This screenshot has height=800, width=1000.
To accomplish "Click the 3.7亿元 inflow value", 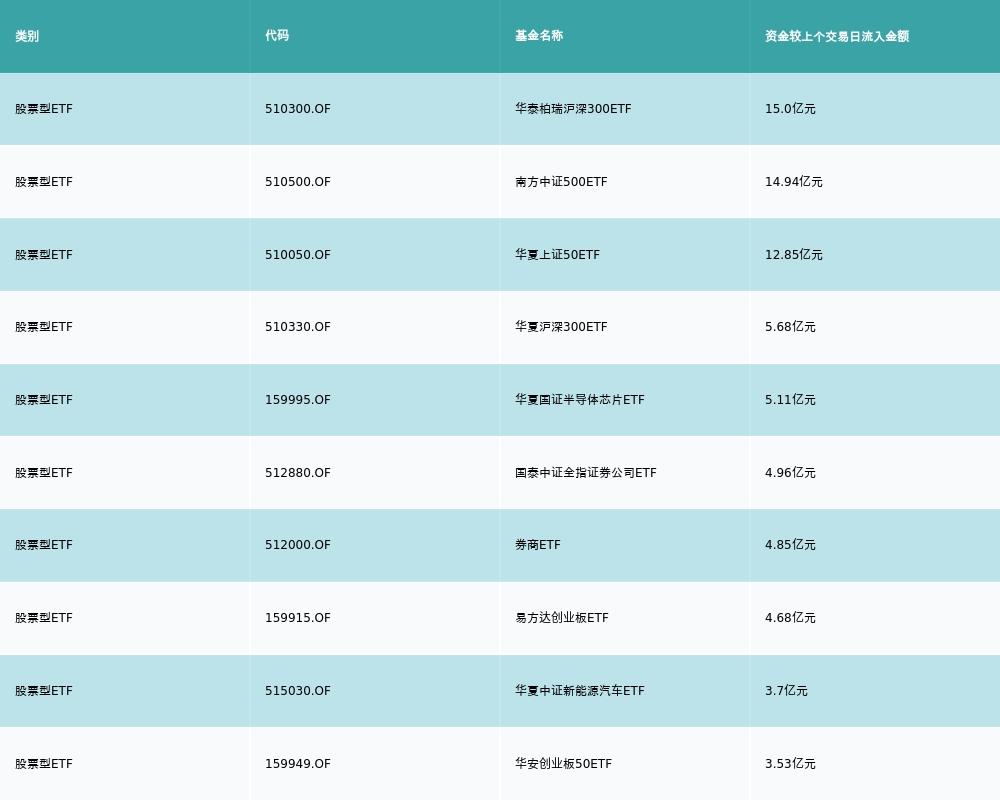I will pyautogui.click(x=786, y=691).
